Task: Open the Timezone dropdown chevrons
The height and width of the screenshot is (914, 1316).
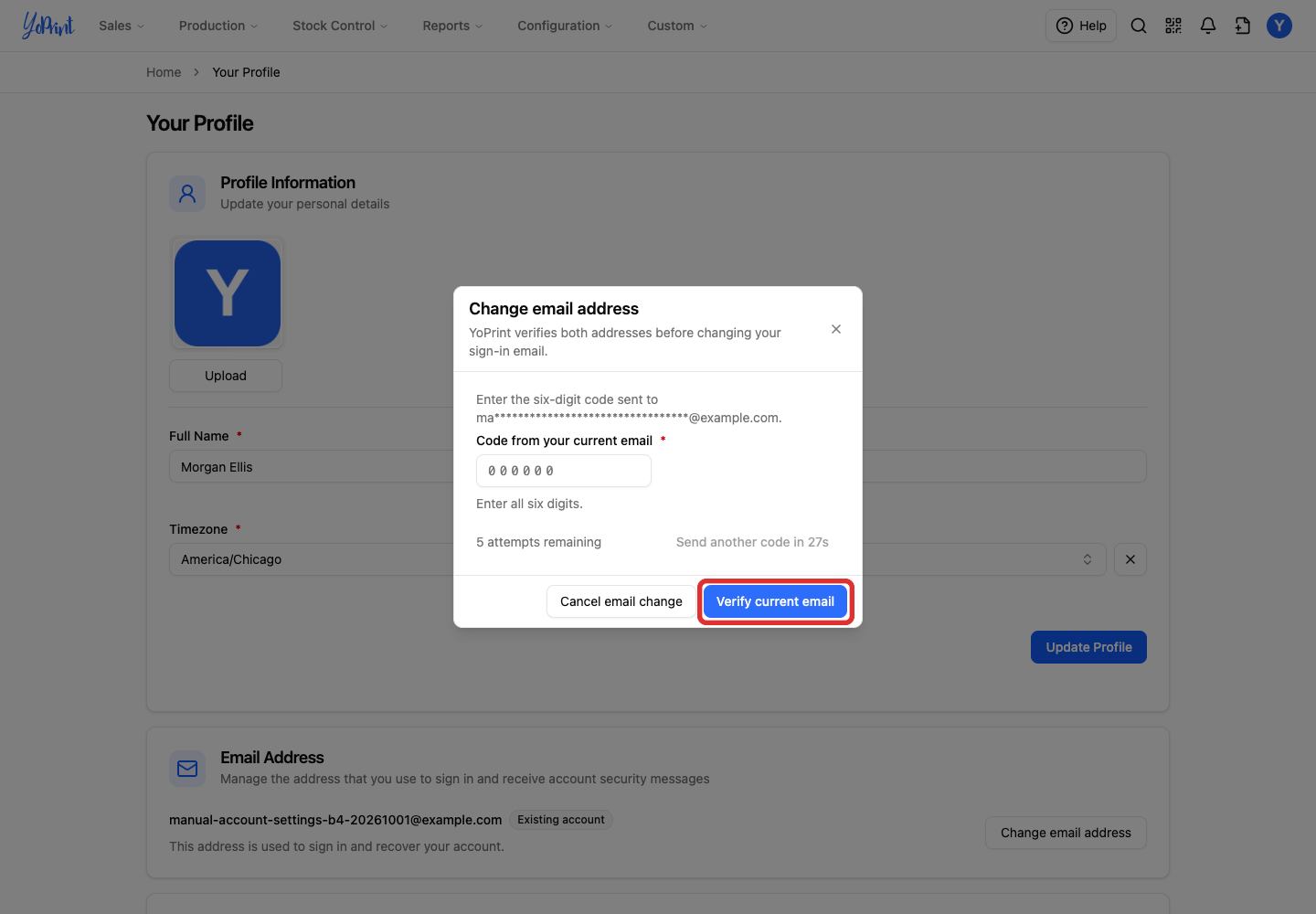Action: click(x=1088, y=559)
